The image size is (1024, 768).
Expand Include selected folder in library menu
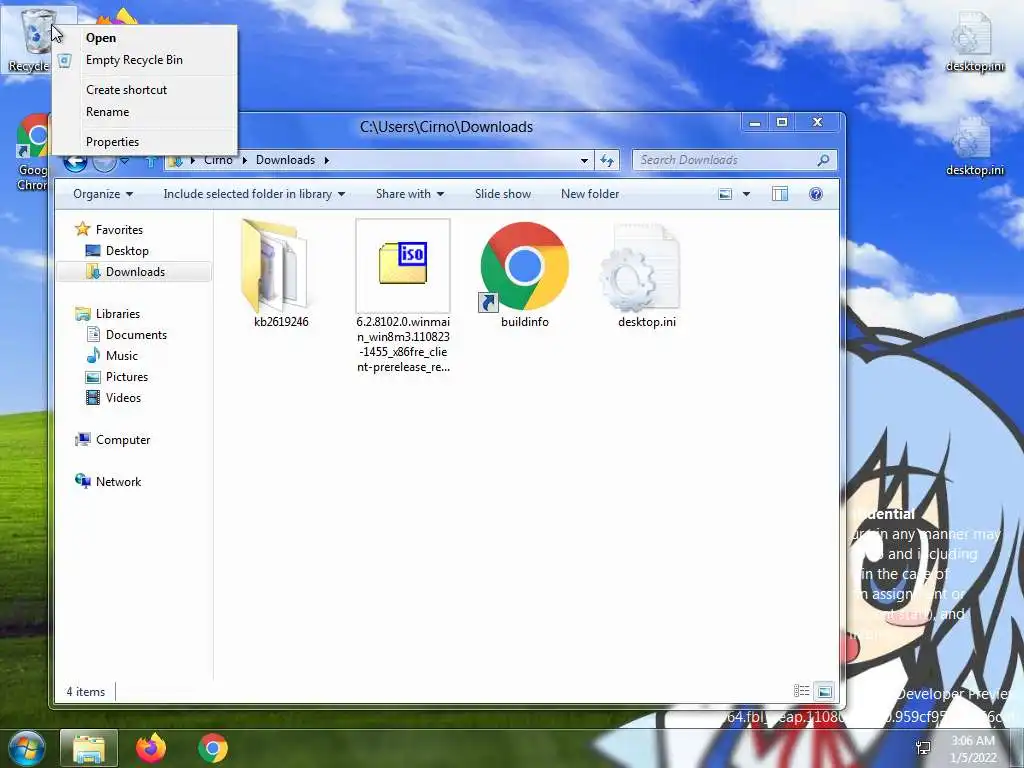(254, 194)
